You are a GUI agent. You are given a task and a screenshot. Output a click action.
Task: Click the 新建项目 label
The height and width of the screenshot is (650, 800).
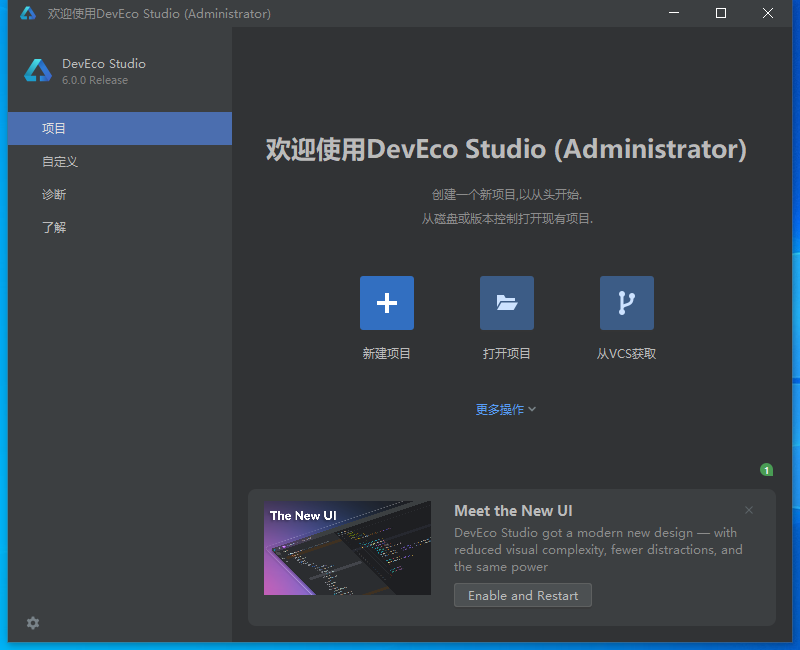[387, 354]
